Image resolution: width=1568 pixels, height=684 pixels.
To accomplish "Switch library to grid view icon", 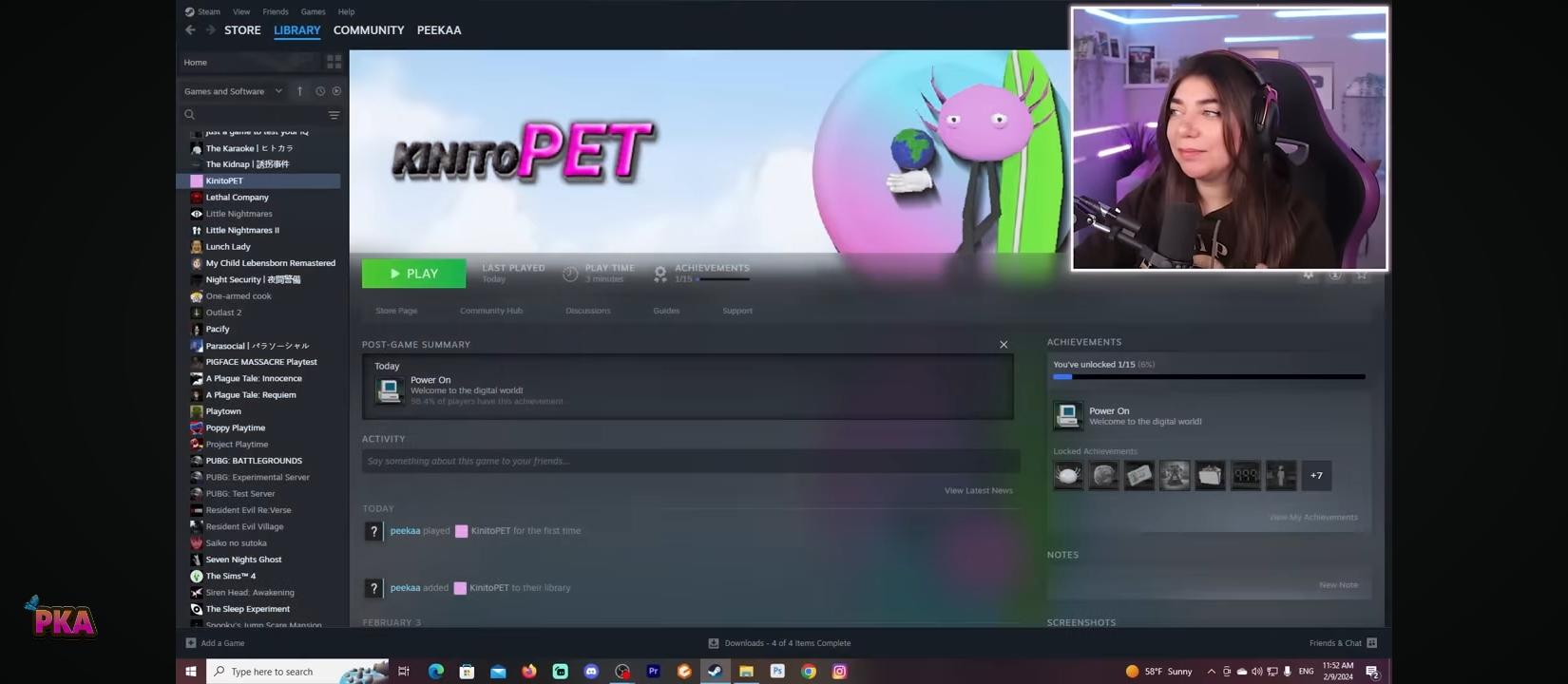I will [334, 62].
